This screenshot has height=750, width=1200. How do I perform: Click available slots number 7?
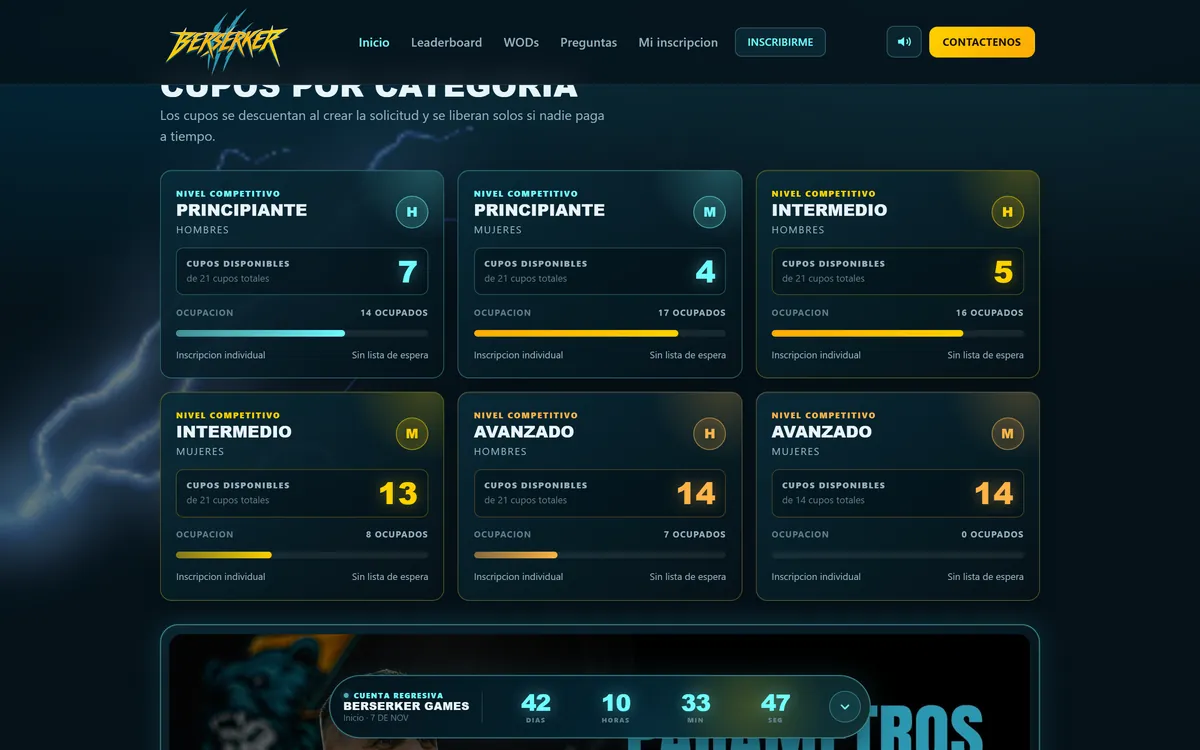(407, 272)
